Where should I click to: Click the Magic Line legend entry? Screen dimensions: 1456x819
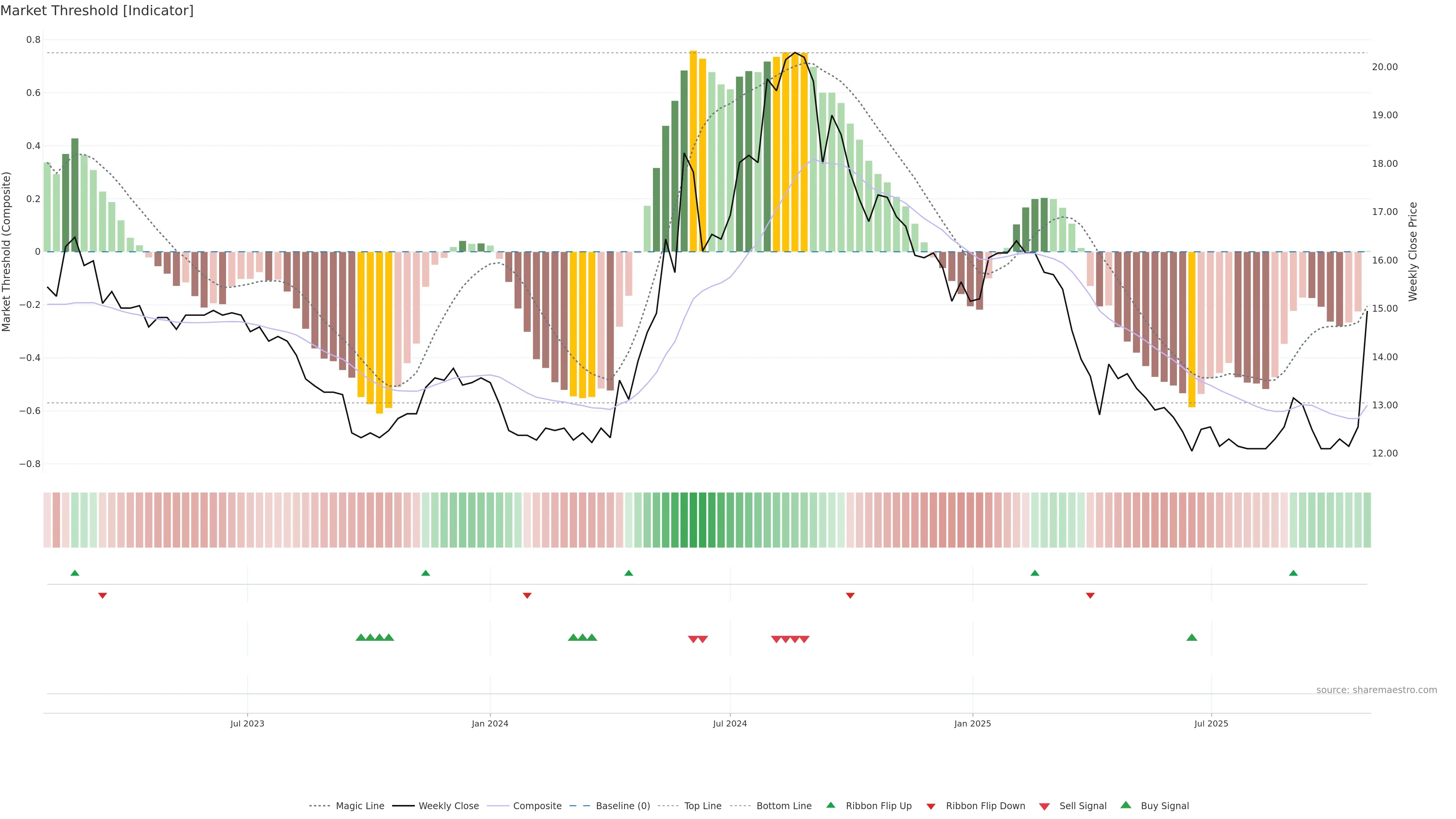(359, 805)
